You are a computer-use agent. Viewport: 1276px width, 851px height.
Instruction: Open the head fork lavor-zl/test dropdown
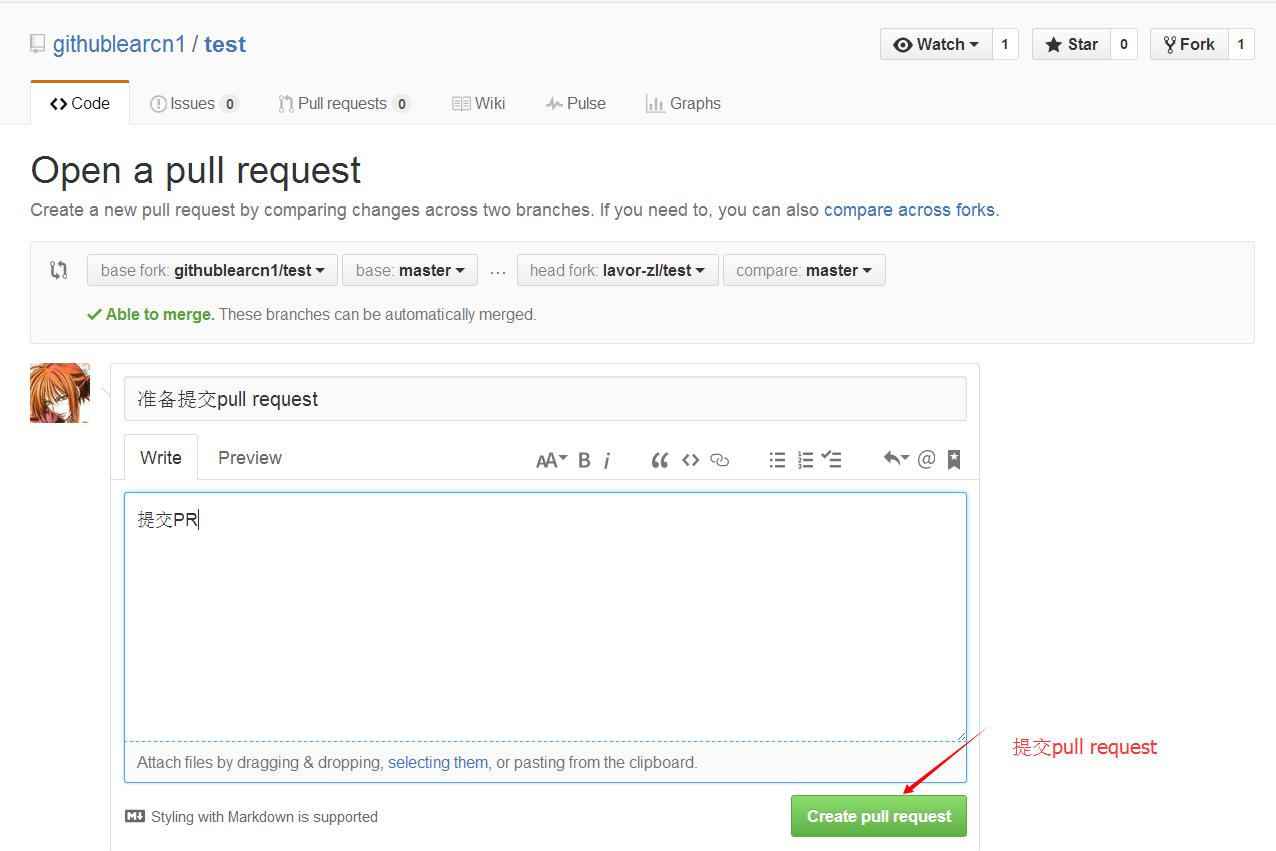point(617,269)
